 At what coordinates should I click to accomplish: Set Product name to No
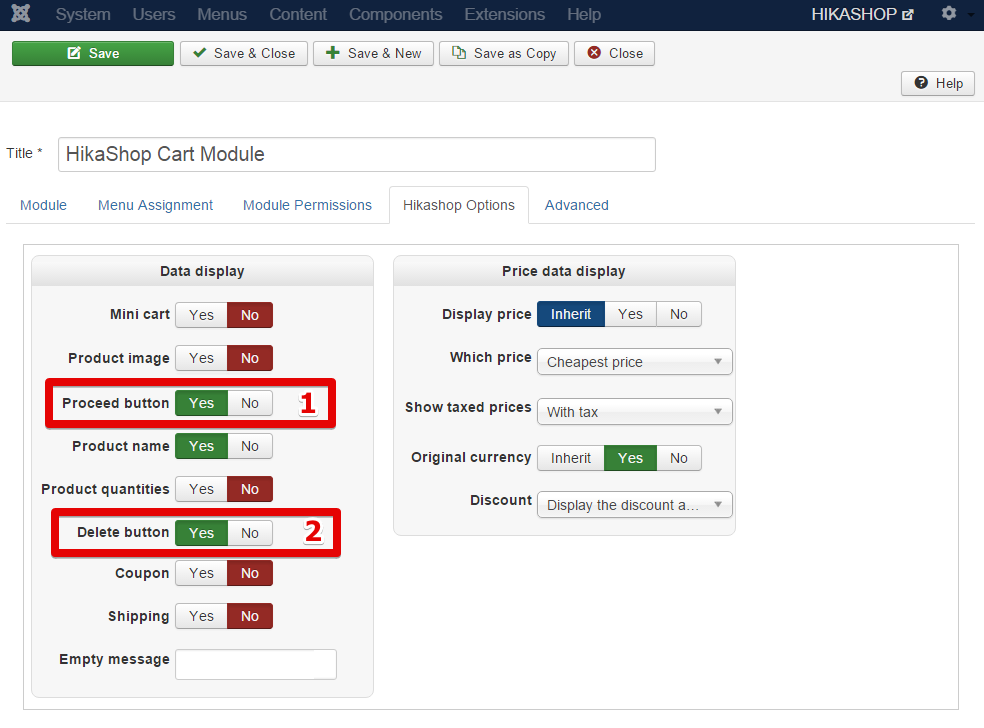coord(250,446)
